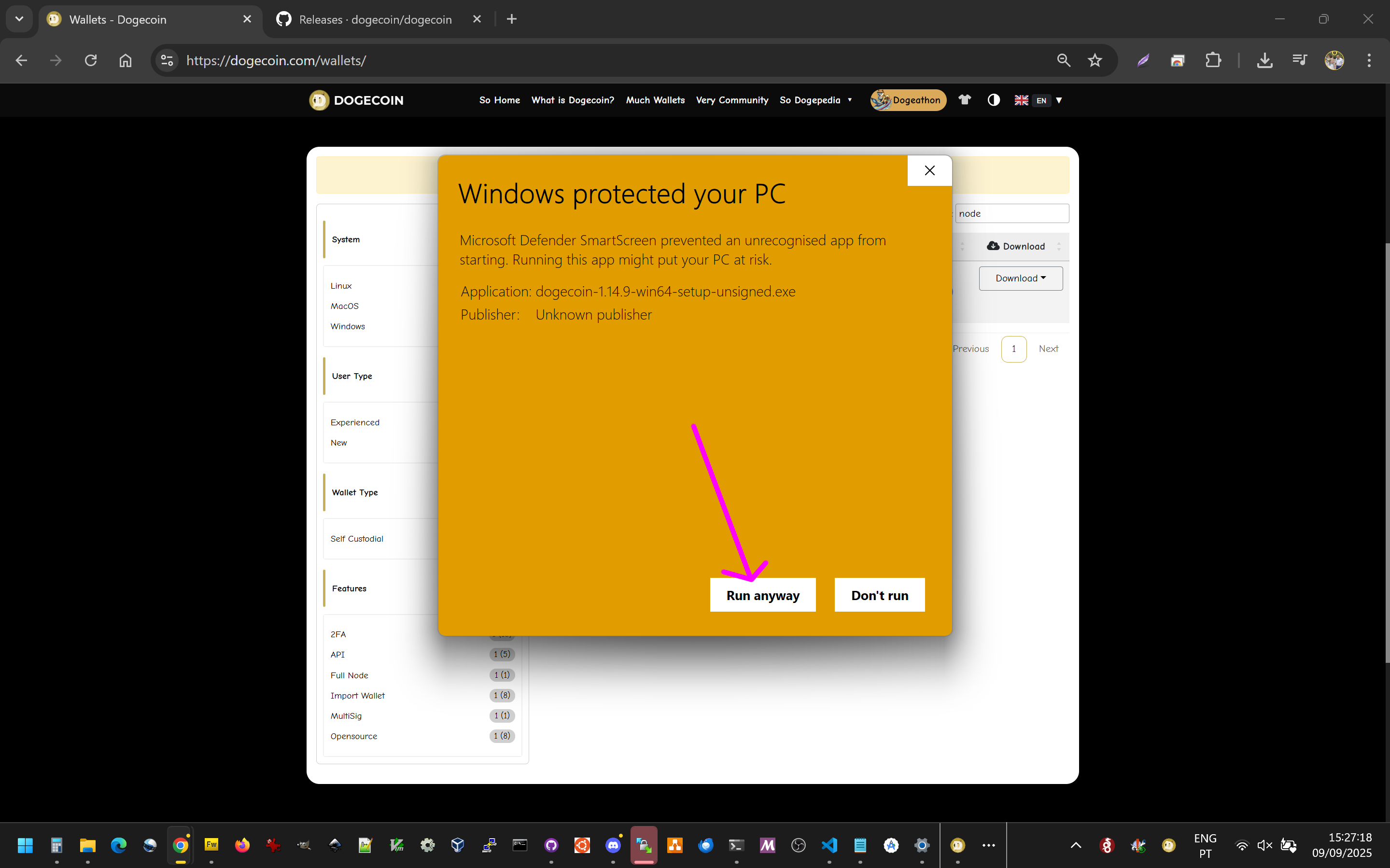Filter by Experienced user type

355,422
